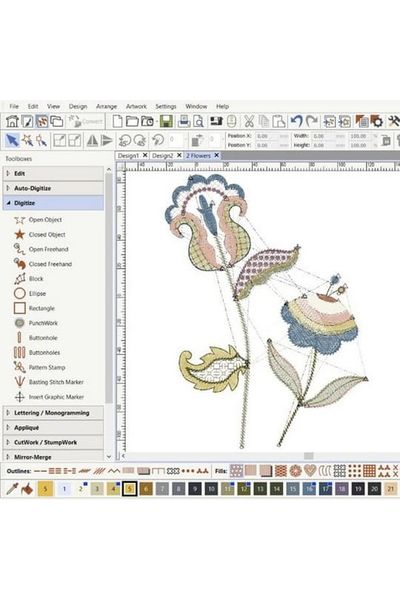Expand the Auto-Digitize toolbox
The image size is (400, 600).
tap(53, 188)
